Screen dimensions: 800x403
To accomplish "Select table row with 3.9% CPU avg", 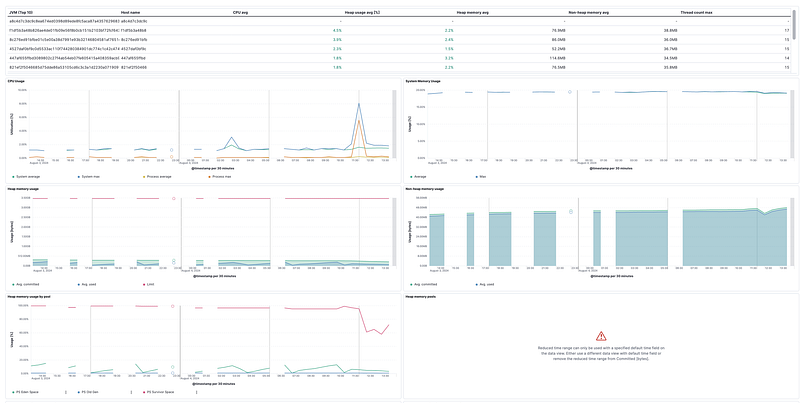I will click(x=399, y=39).
